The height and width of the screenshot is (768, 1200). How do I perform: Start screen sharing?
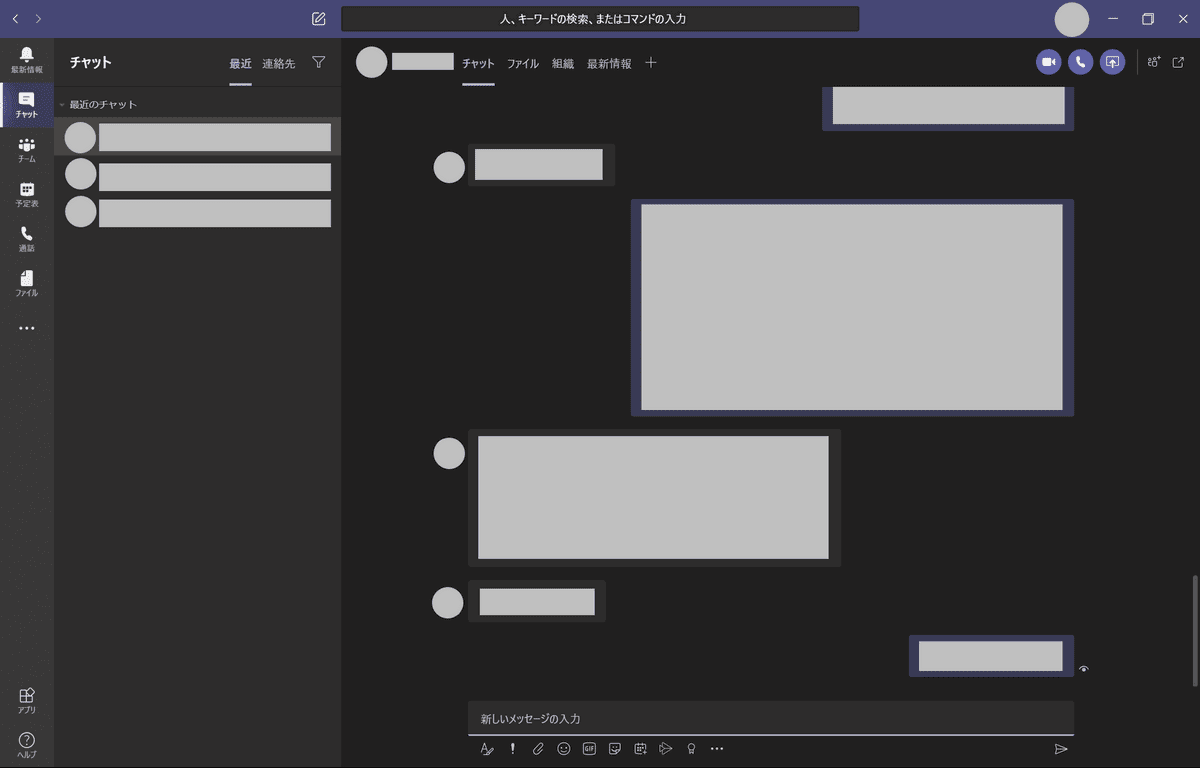tap(1112, 62)
